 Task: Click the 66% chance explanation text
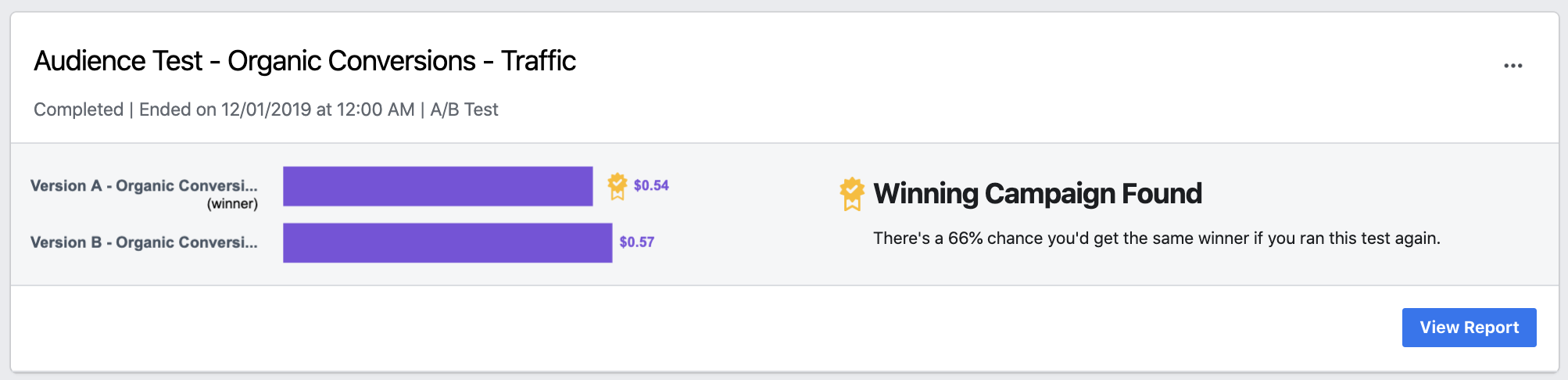point(1157,238)
